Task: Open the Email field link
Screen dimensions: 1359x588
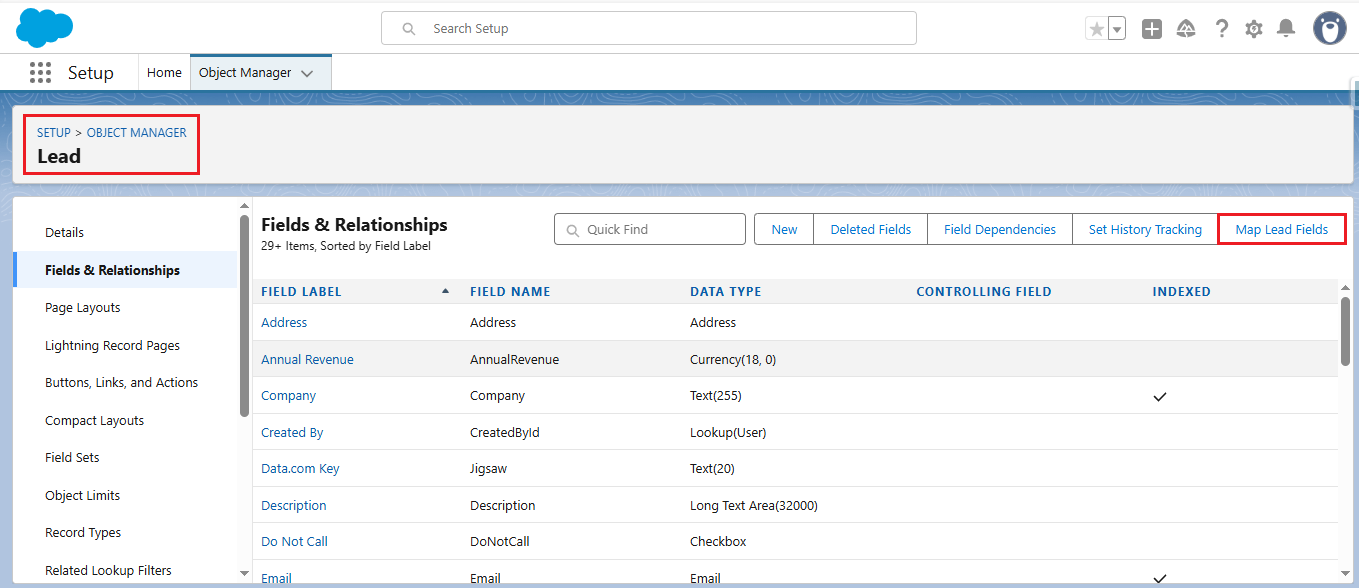Action: coord(276,578)
